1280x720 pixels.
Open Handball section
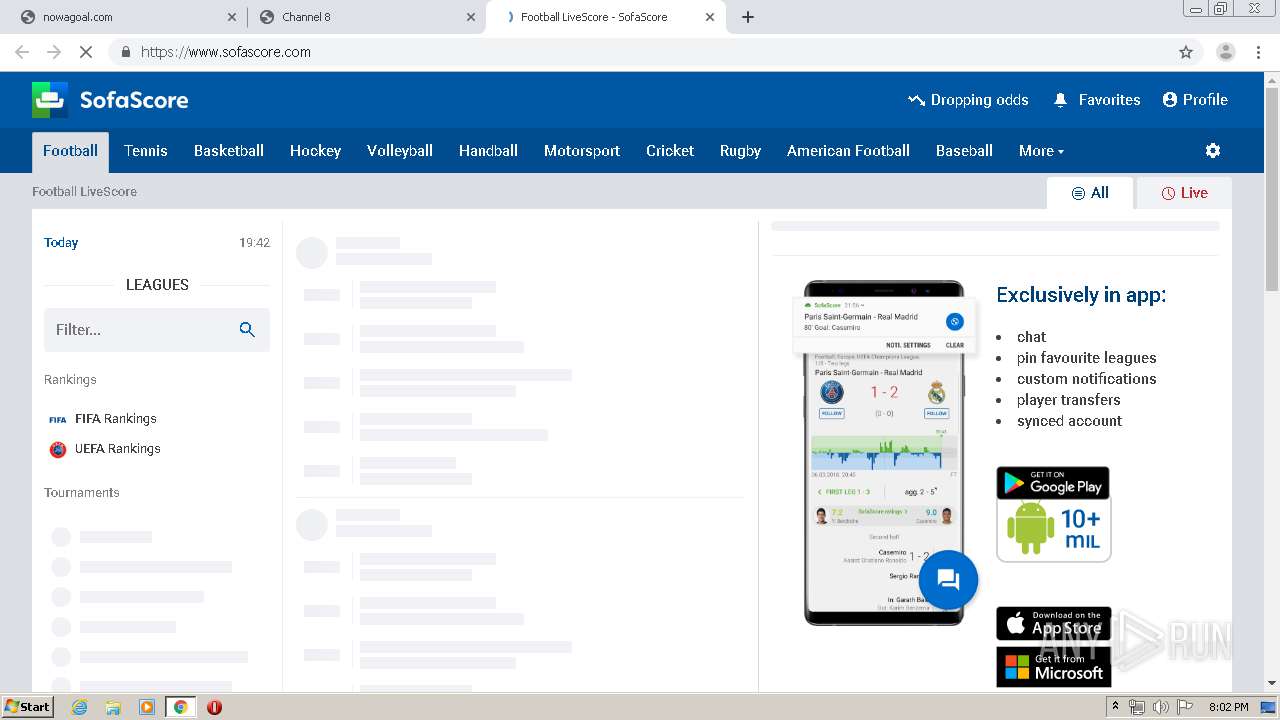(488, 151)
